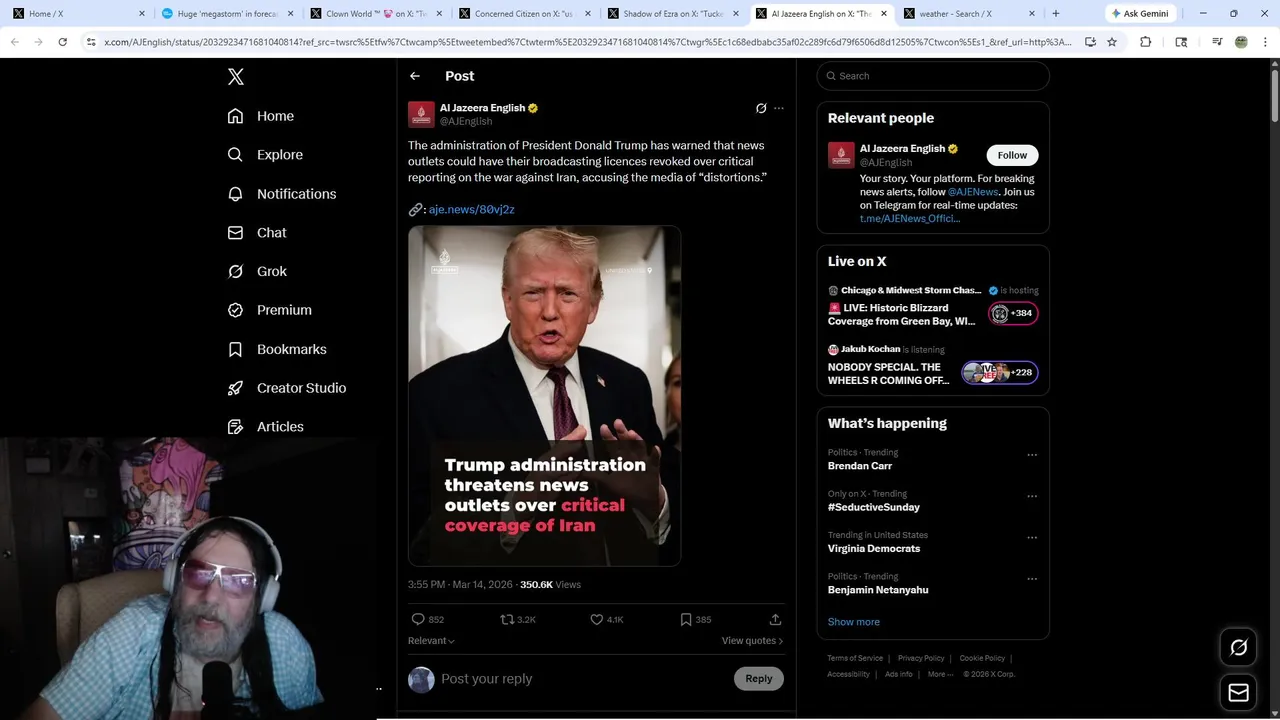This screenshot has height=720, width=1280.
Task: Open the @AJENews mention link
Action: pyautogui.click(x=973, y=192)
